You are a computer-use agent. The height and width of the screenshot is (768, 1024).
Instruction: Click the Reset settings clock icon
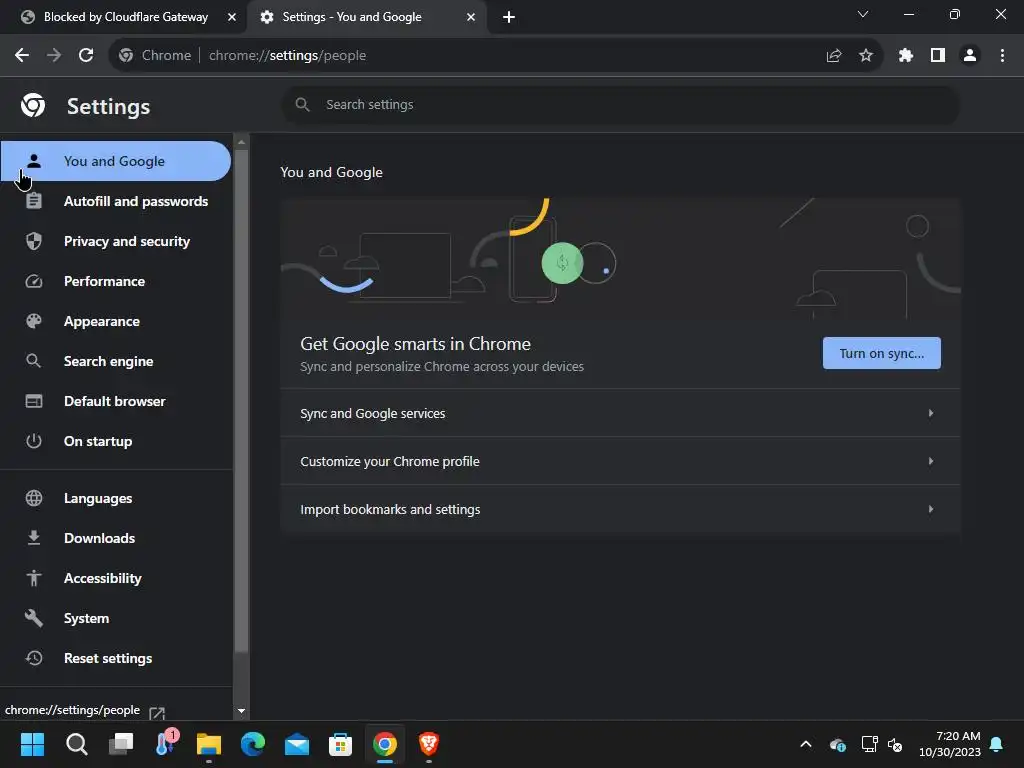point(34,658)
